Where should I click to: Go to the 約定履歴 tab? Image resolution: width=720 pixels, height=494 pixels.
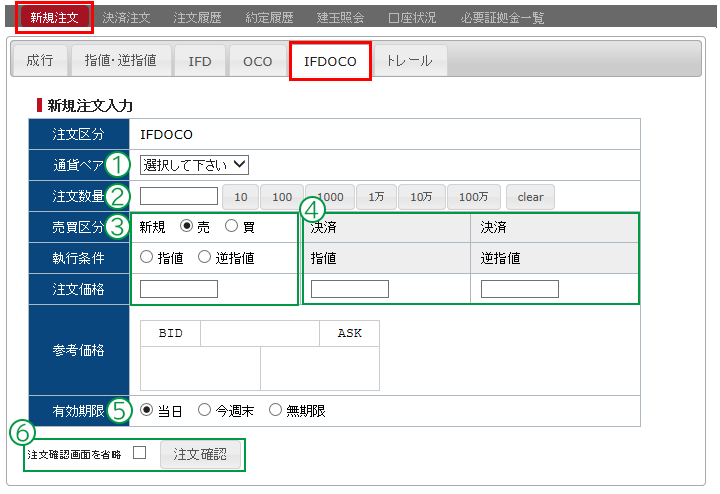(270, 18)
